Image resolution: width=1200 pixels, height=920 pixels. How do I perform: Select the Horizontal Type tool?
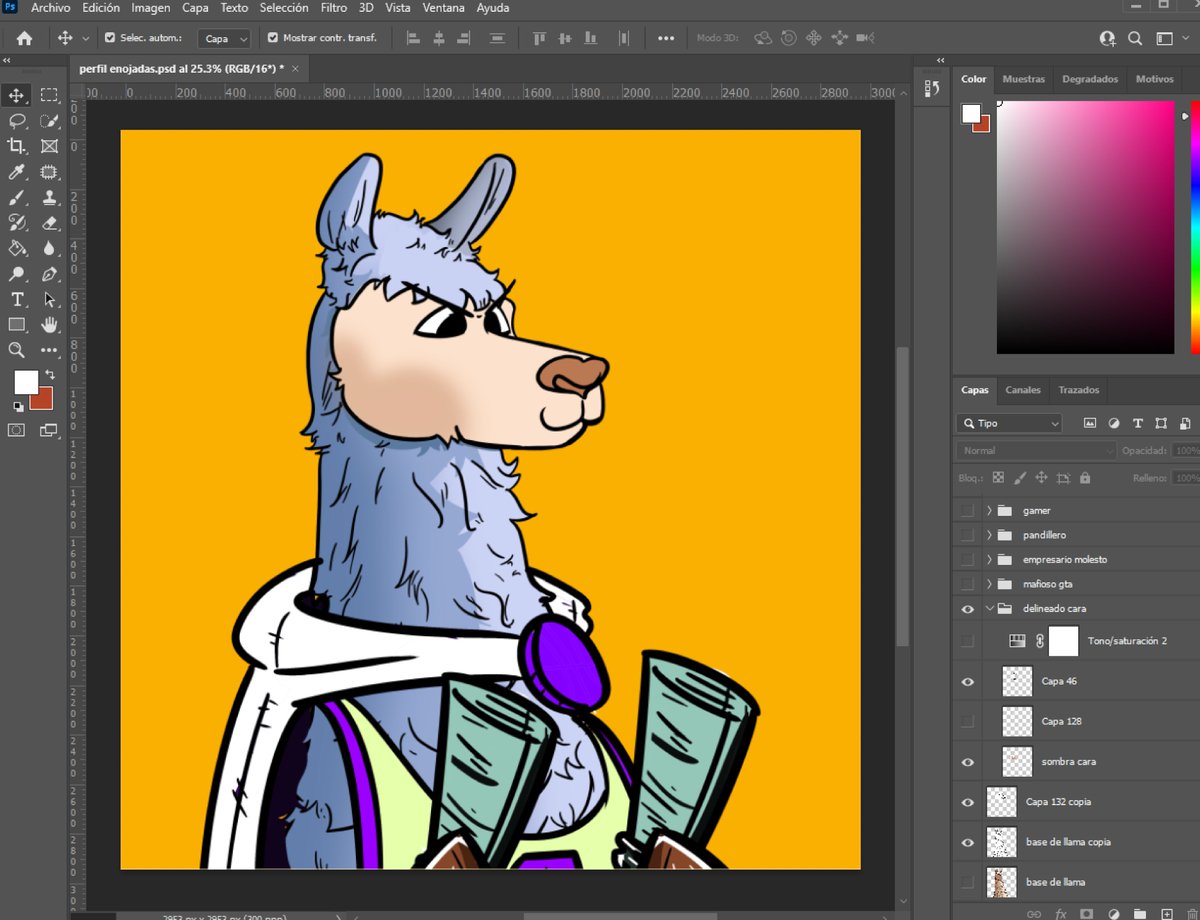17,299
